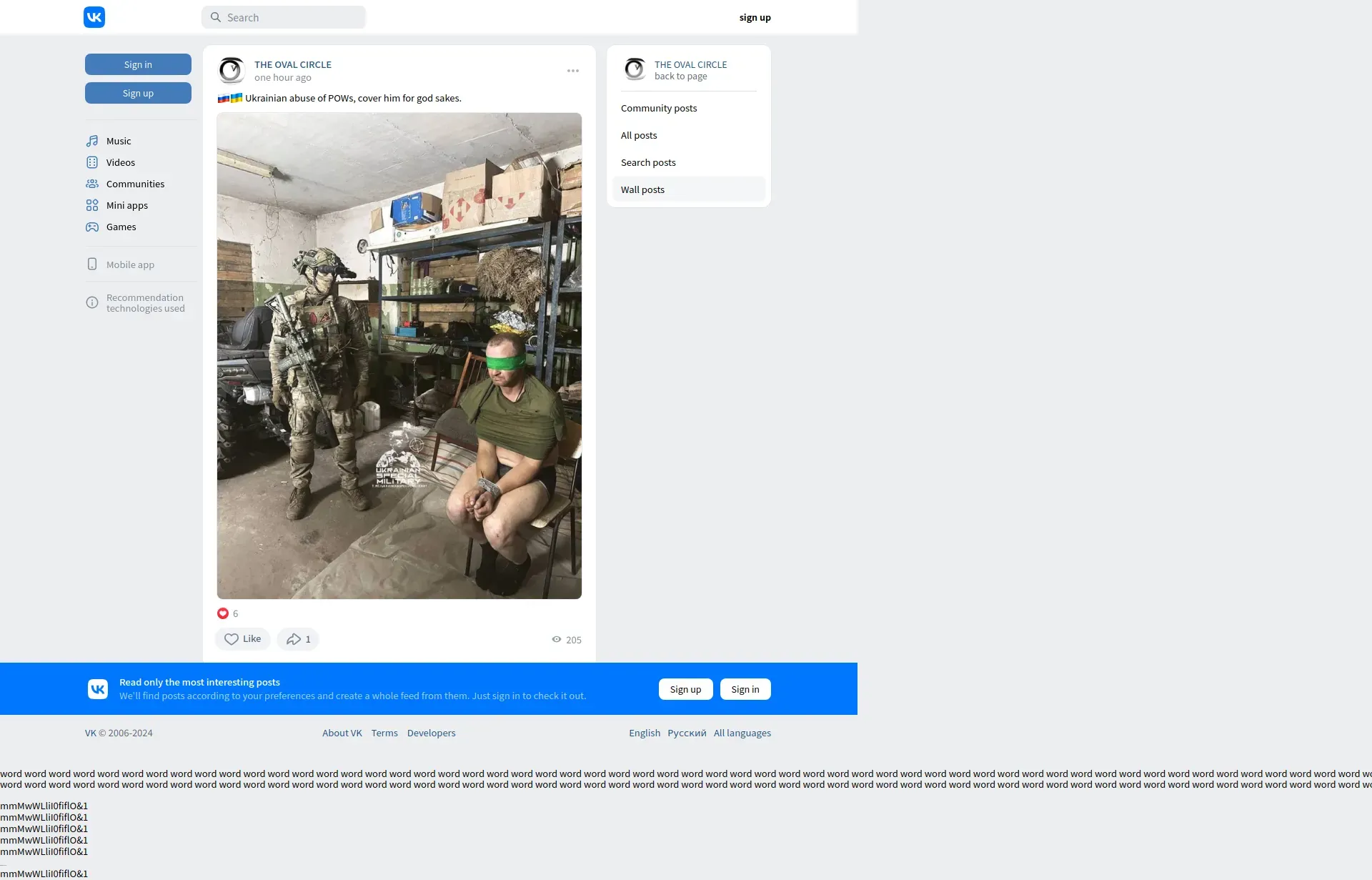Click the VK logo in header
The image size is (1372, 880).
click(94, 17)
